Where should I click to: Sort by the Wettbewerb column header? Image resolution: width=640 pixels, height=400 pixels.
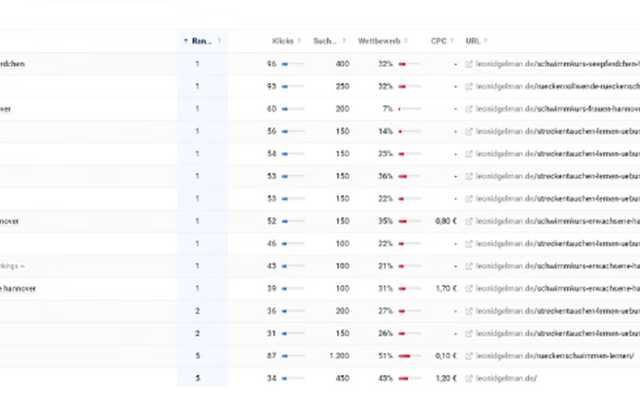pyautogui.click(x=379, y=41)
